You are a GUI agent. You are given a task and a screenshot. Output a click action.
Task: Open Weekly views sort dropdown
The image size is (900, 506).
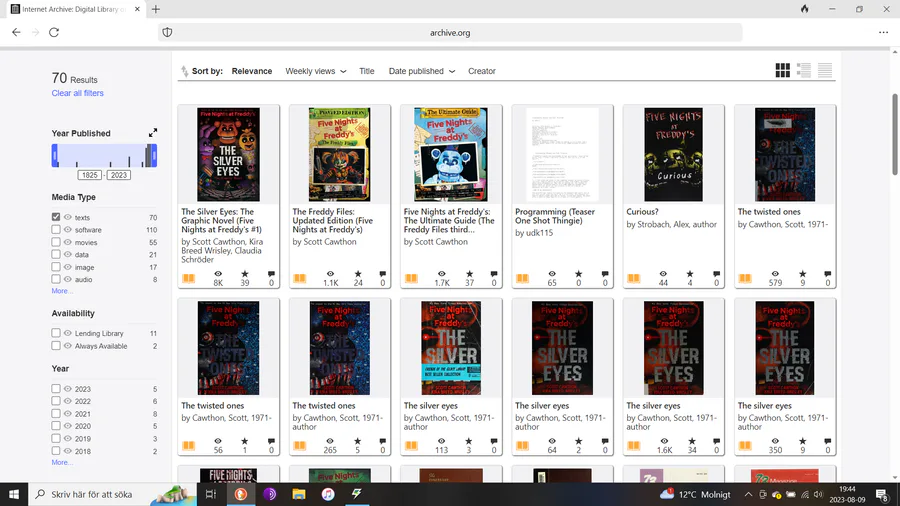(x=316, y=71)
